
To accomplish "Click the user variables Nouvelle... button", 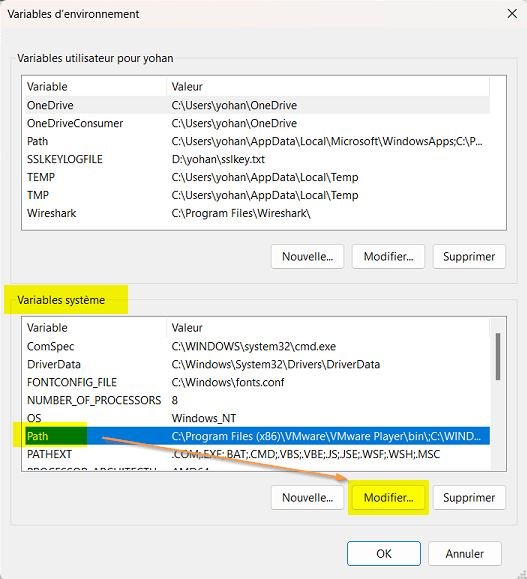I will (x=307, y=257).
